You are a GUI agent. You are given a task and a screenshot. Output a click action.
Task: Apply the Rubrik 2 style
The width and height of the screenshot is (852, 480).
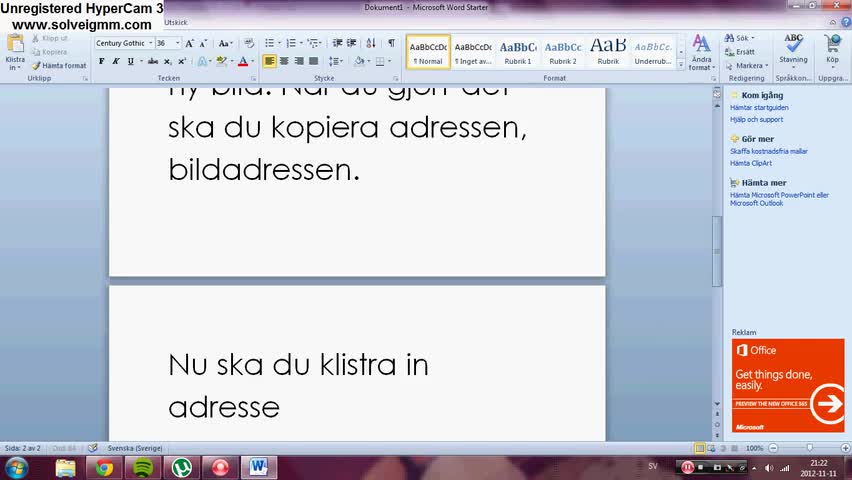click(563, 52)
